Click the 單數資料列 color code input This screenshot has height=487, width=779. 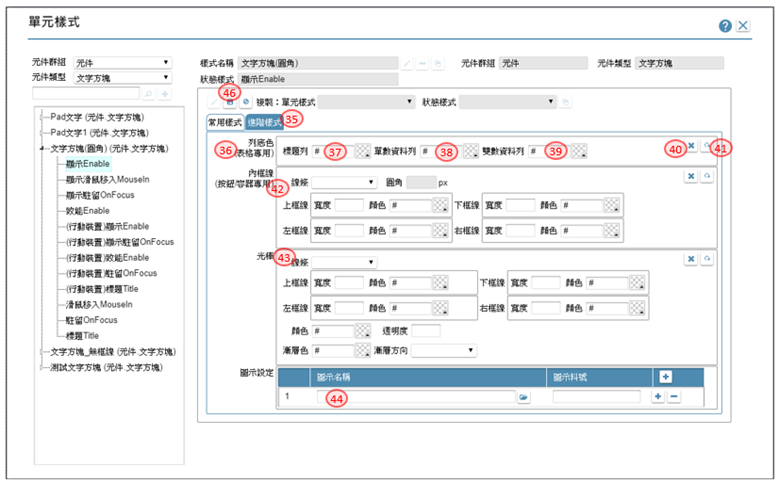(442, 151)
